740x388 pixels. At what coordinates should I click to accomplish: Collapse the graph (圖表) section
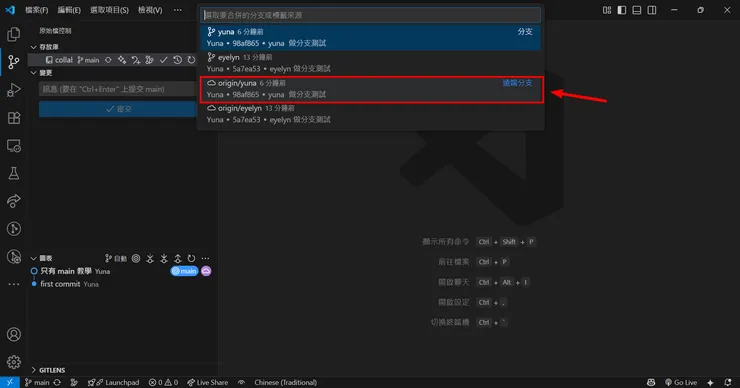pos(34,258)
